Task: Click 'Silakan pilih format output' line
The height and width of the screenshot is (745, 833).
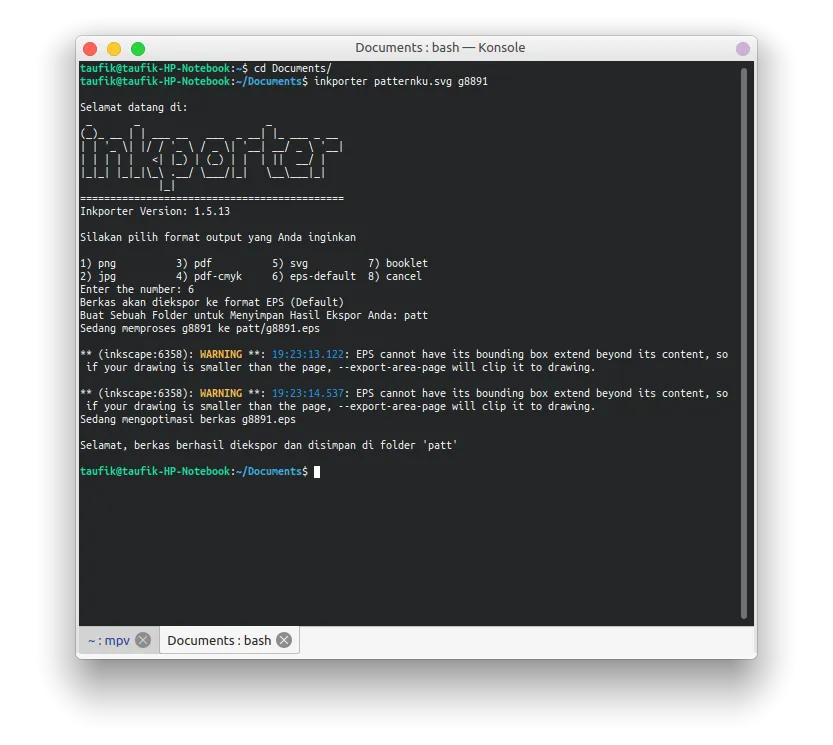Action: click(218, 238)
